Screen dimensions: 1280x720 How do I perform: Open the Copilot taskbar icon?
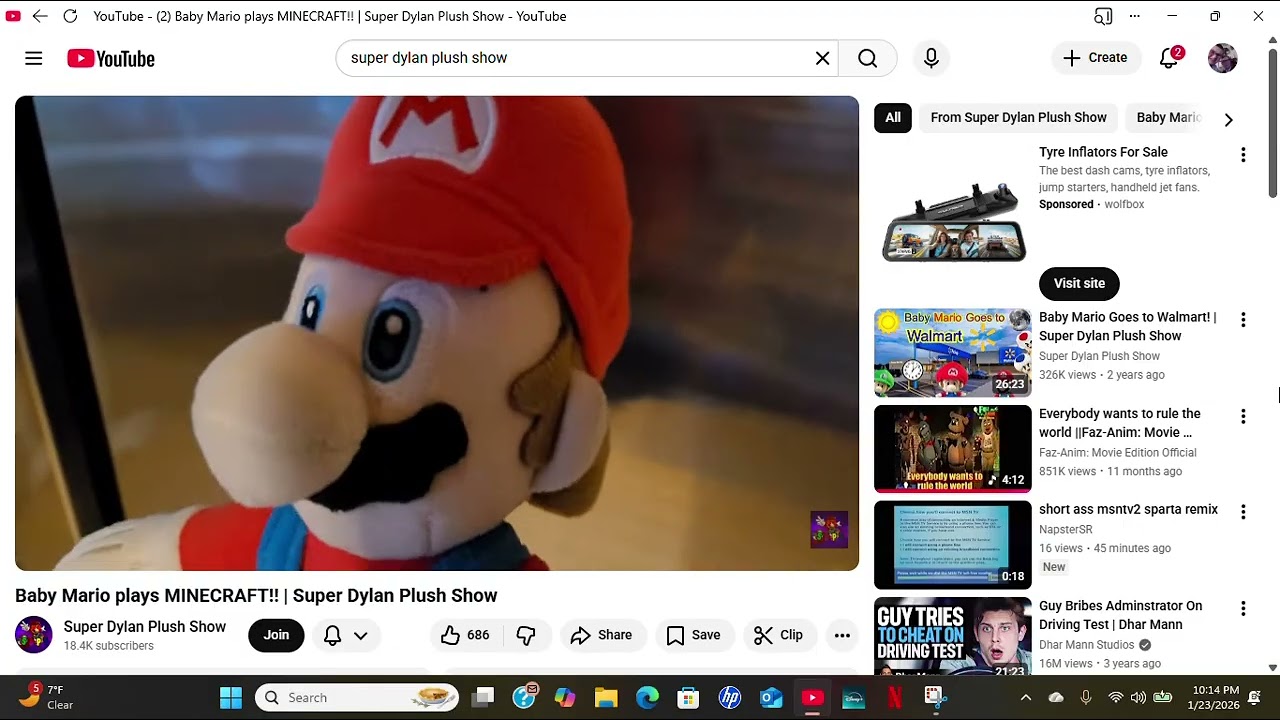(x=565, y=698)
